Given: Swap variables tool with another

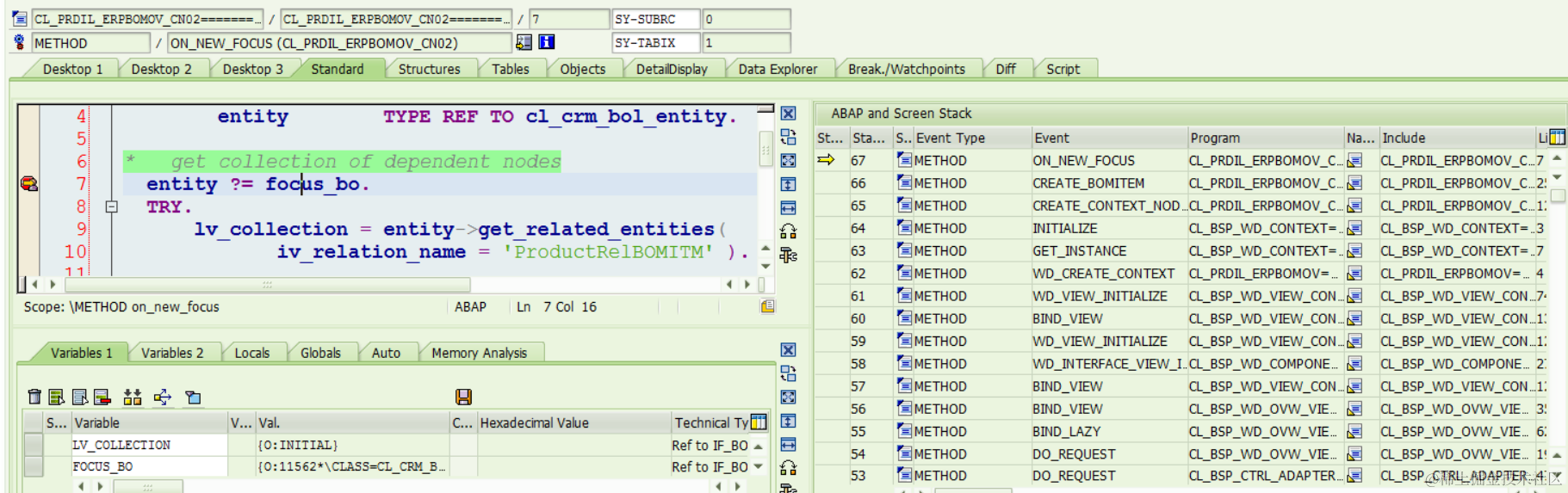Looking at the screenshot, I should click(788, 468).
